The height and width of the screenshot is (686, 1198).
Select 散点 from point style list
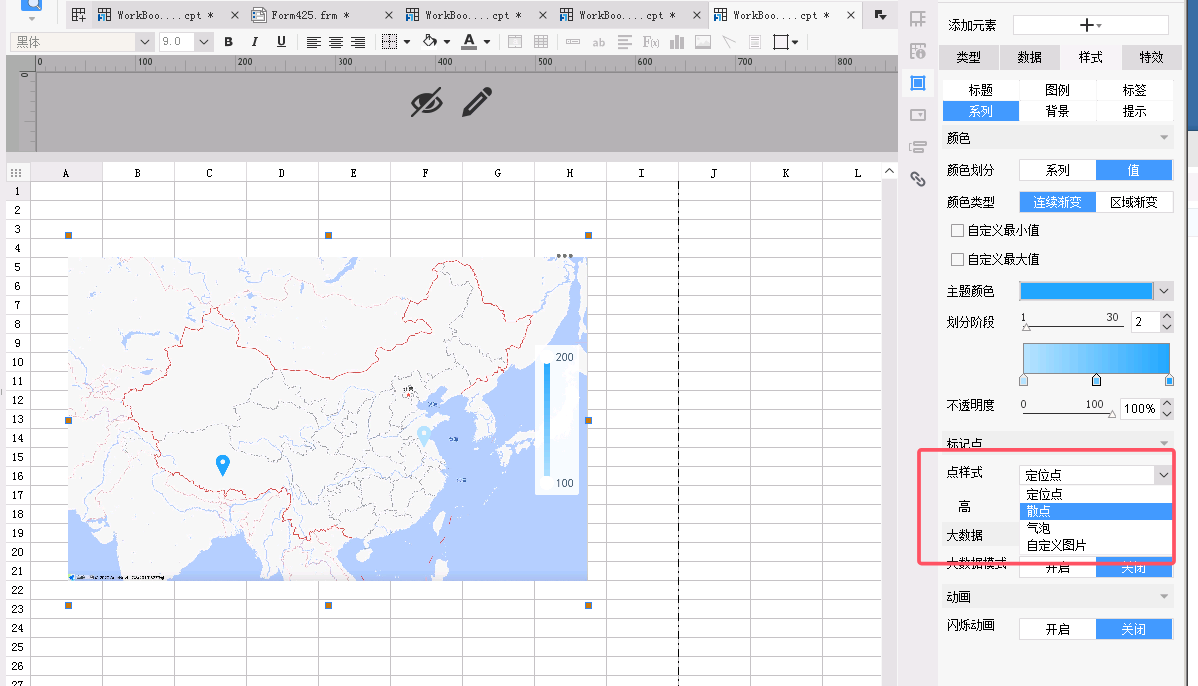[x=1096, y=511]
